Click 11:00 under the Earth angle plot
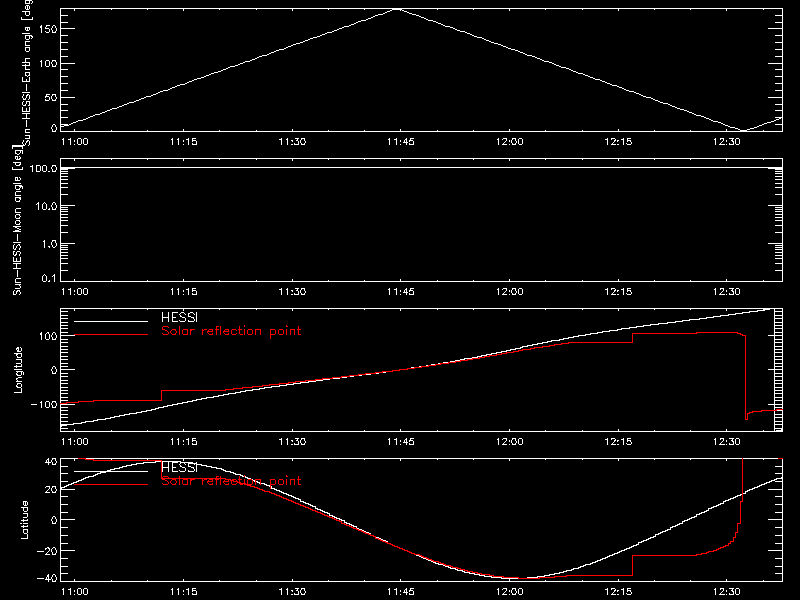The image size is (800, 600). coord(74,142)
